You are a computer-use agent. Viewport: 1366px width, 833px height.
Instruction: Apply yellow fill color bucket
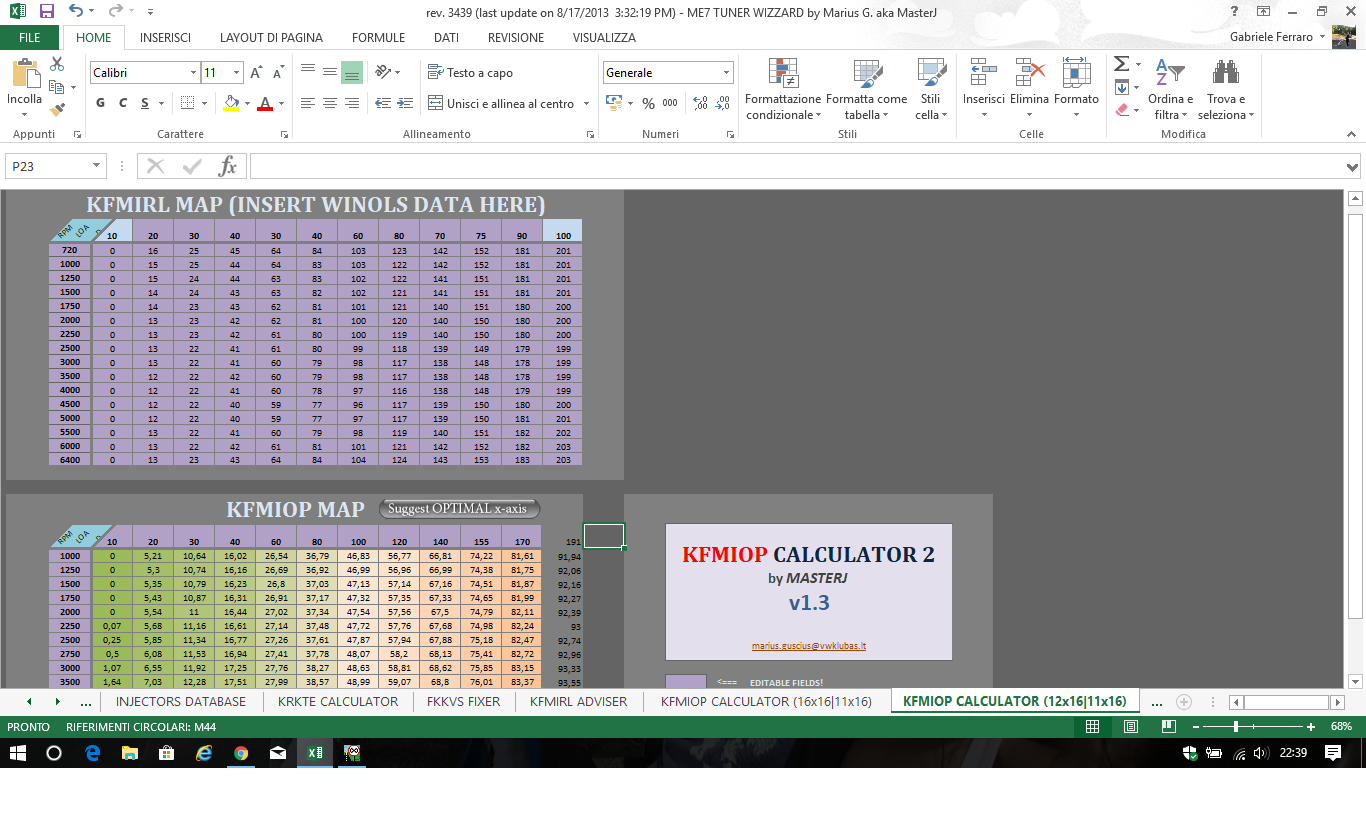(231, 103)
